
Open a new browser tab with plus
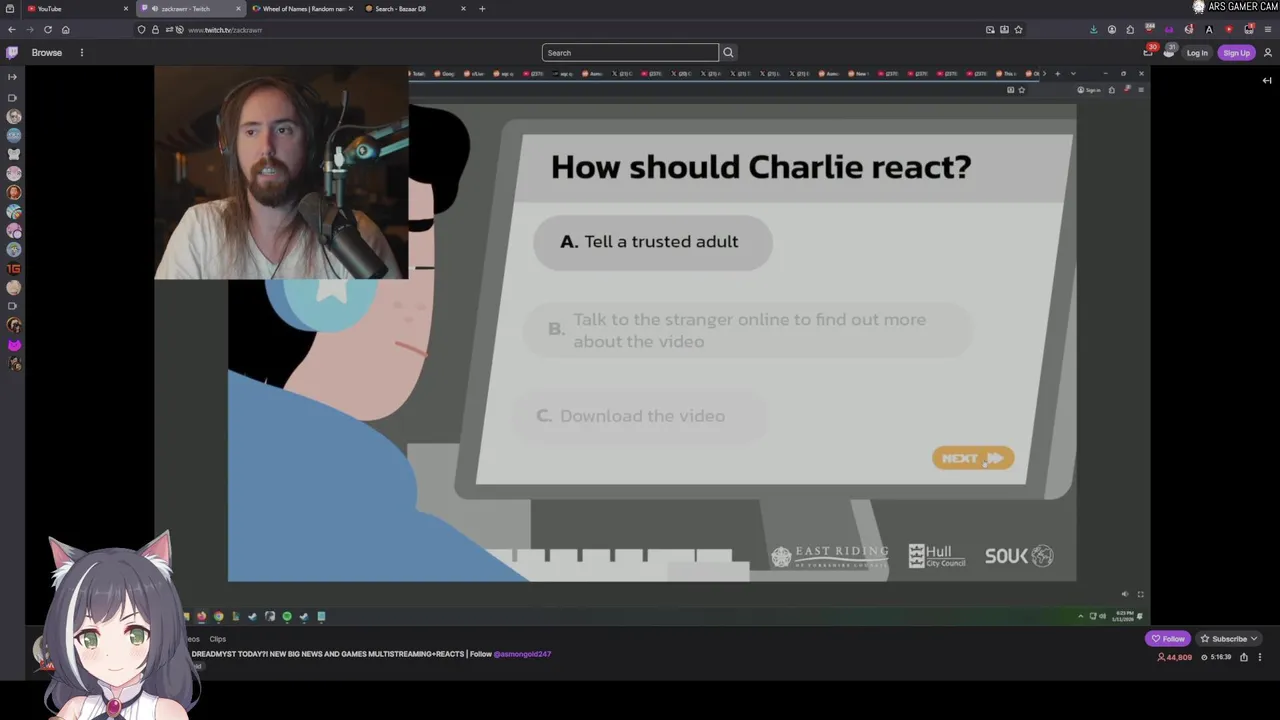(482, 9)
